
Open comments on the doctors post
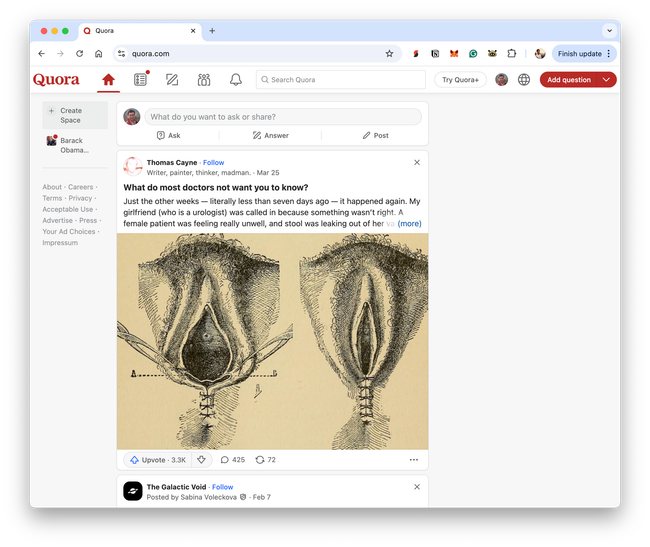tap(232, 460)
